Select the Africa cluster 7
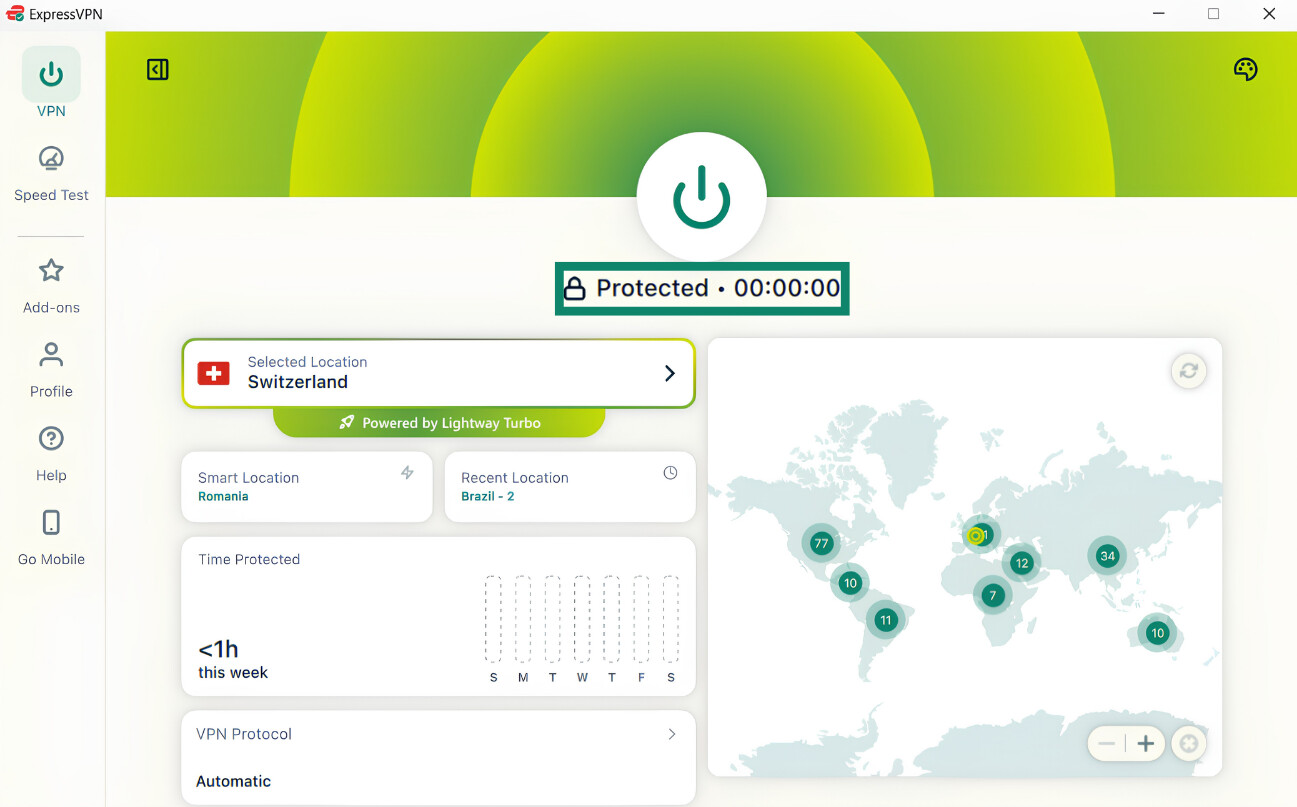 coord(993,596)
